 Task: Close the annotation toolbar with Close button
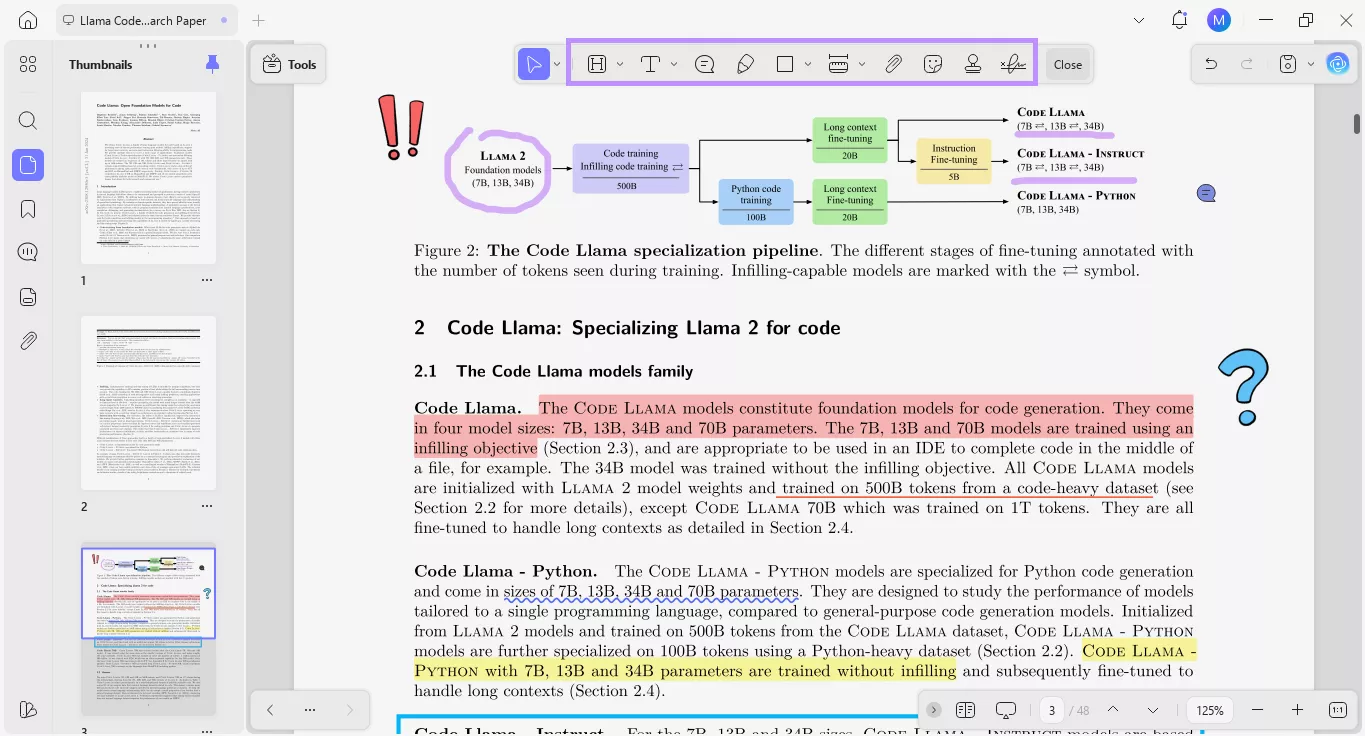(1067, 63)
